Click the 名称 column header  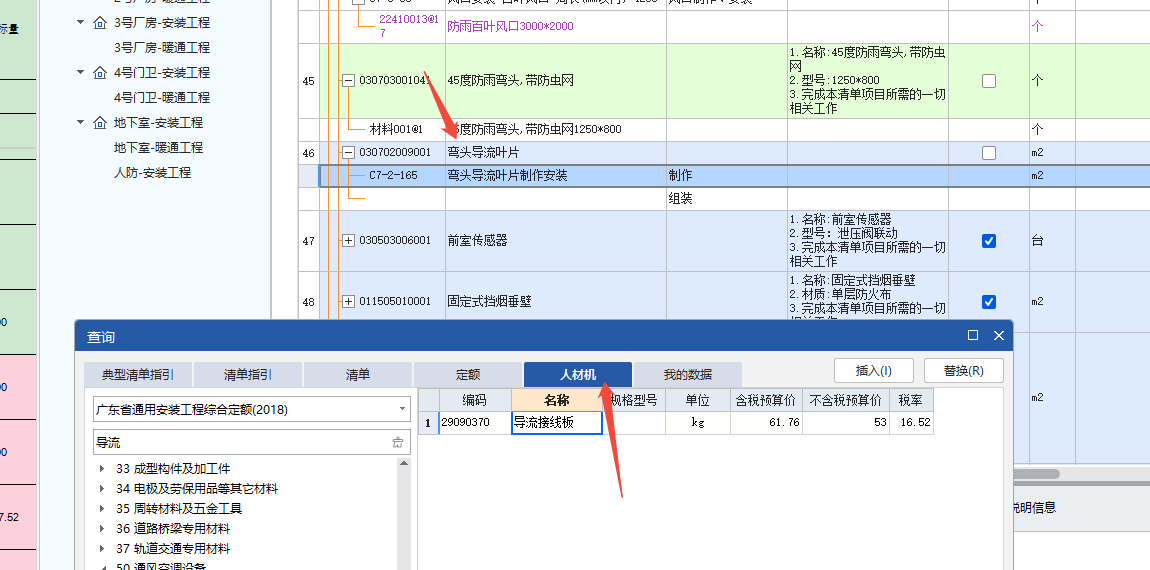(x=557, y=400)
